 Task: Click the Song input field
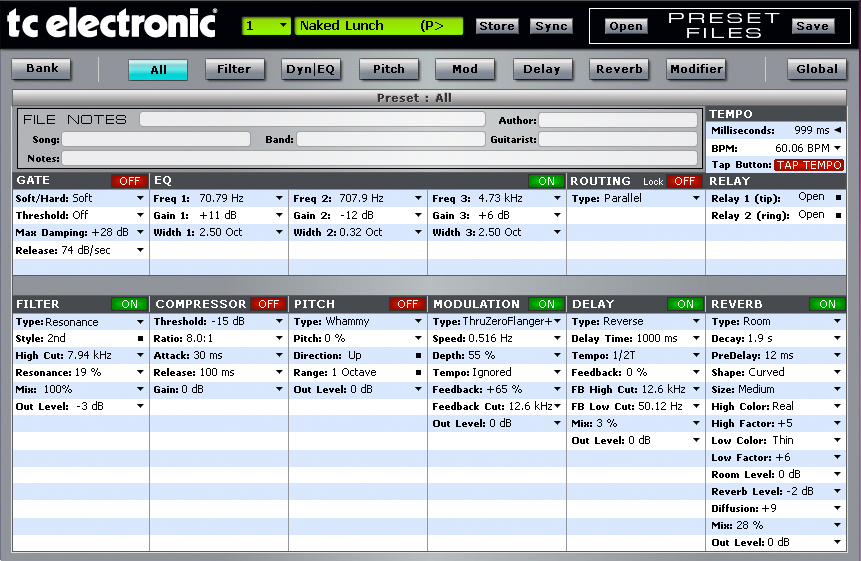(x=156, y=139)
